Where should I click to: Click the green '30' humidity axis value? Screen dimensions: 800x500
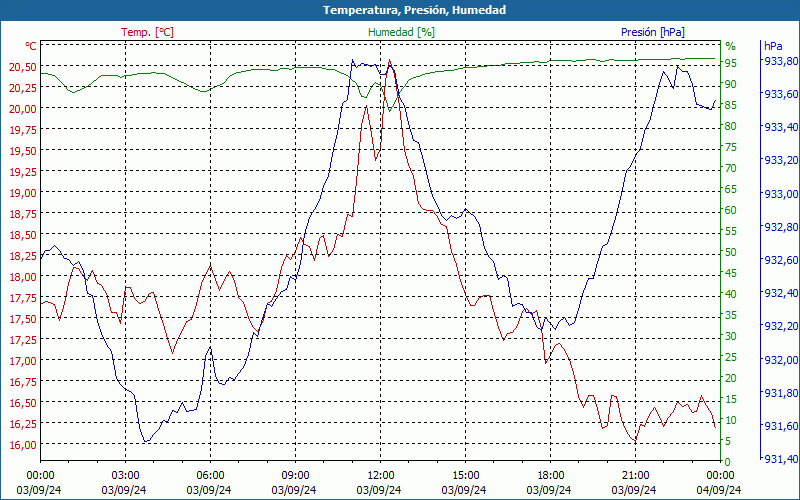click(731, 336)
